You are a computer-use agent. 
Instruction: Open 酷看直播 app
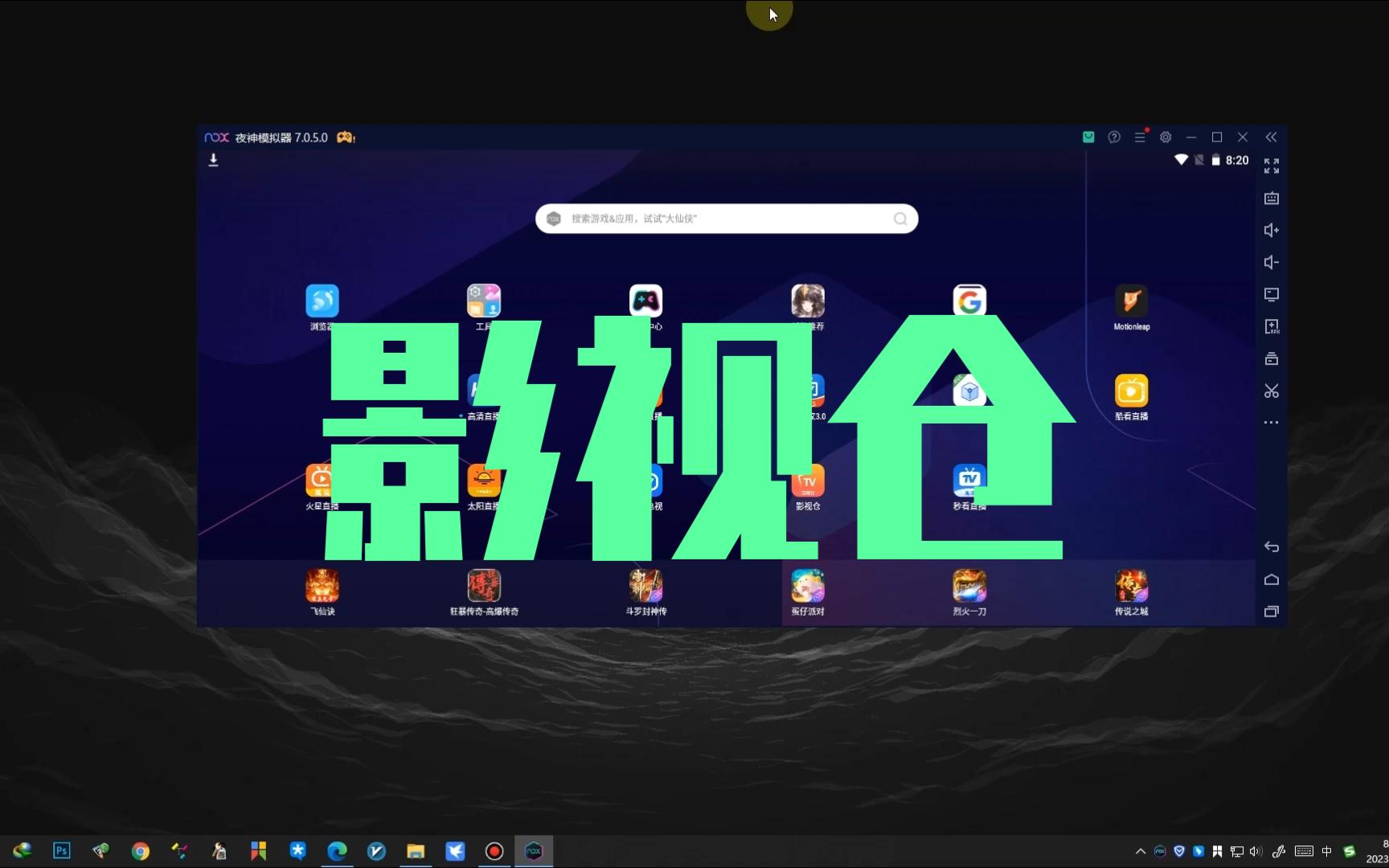pos(1131,391)
